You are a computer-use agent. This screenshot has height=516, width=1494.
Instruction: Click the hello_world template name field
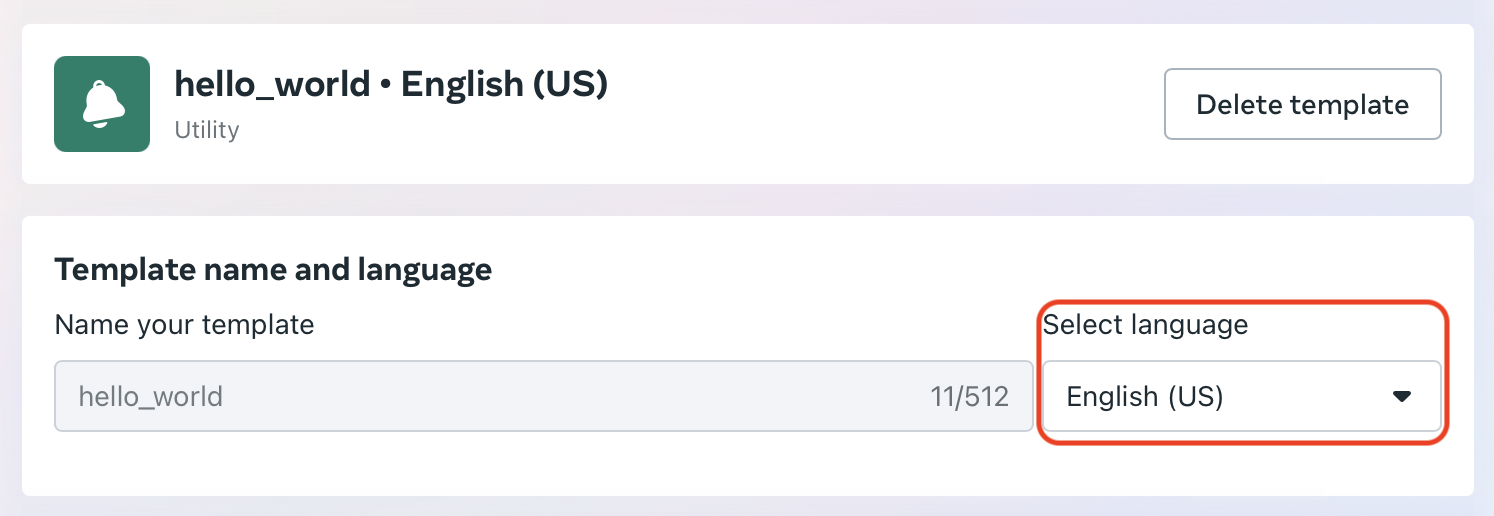click(543, 396)
